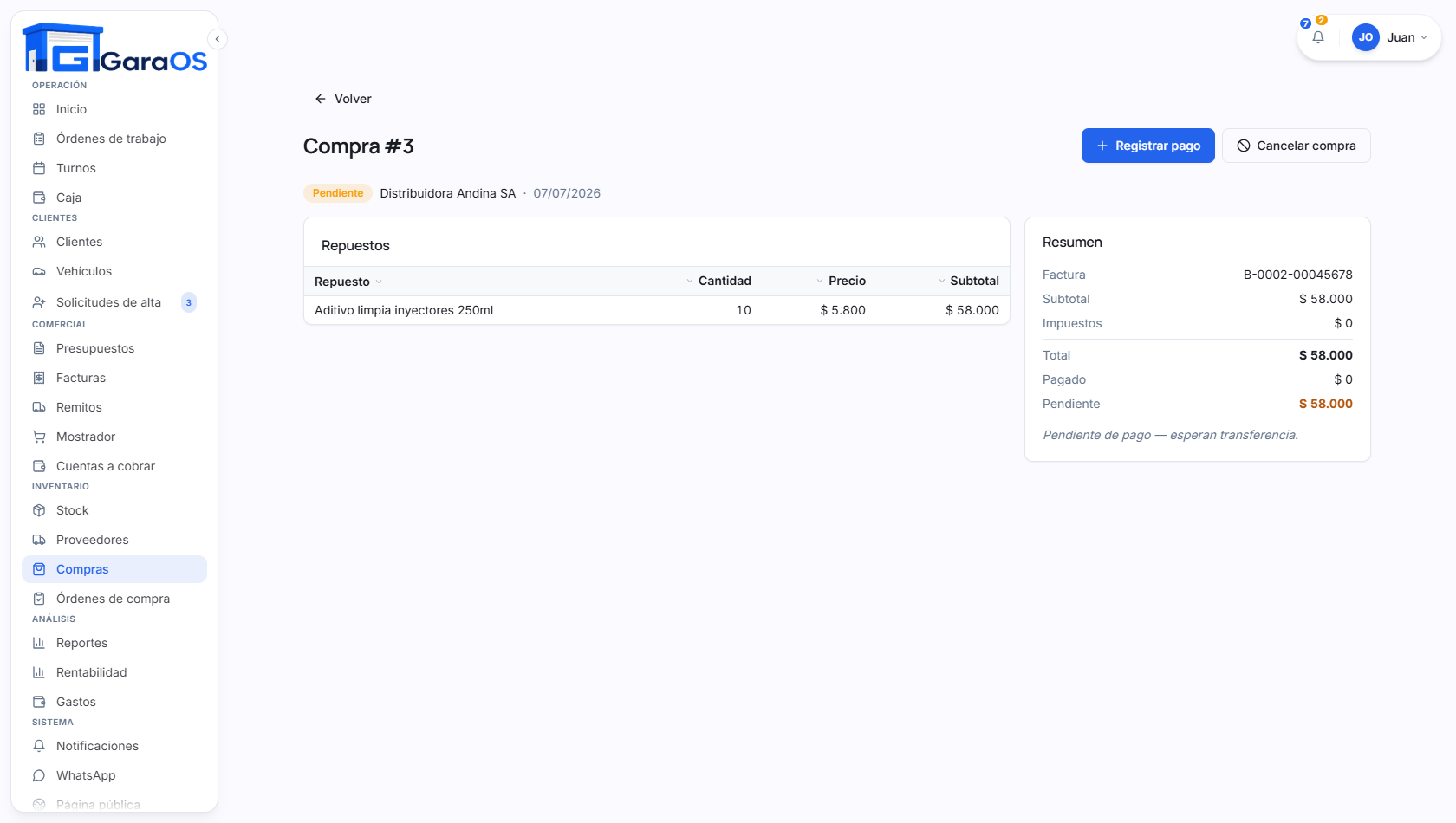Go back with the Volver link
The width and height of the screenshot is (1456, 823).
pyautogui.click(x=343, y=99)
